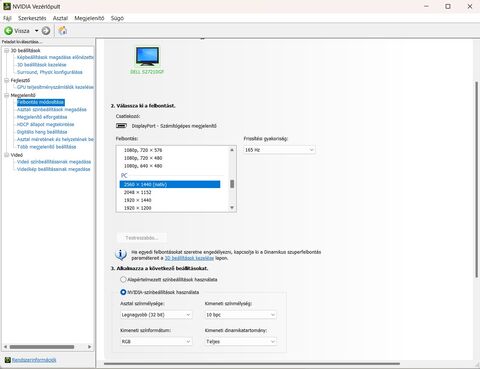The width and height of the screenshot is (480, 369).
Task: Collapse the Fejlesztő tree node
Action: pos(6,80)
